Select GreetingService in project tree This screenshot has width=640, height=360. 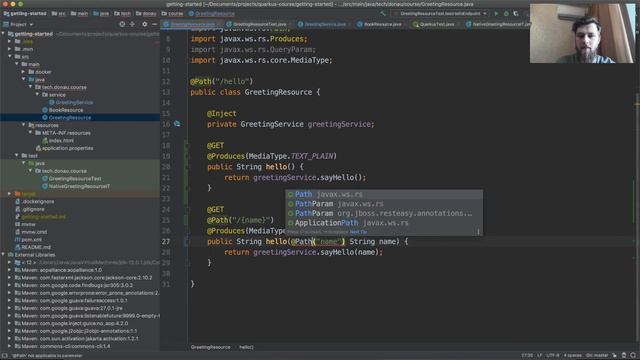74,102
